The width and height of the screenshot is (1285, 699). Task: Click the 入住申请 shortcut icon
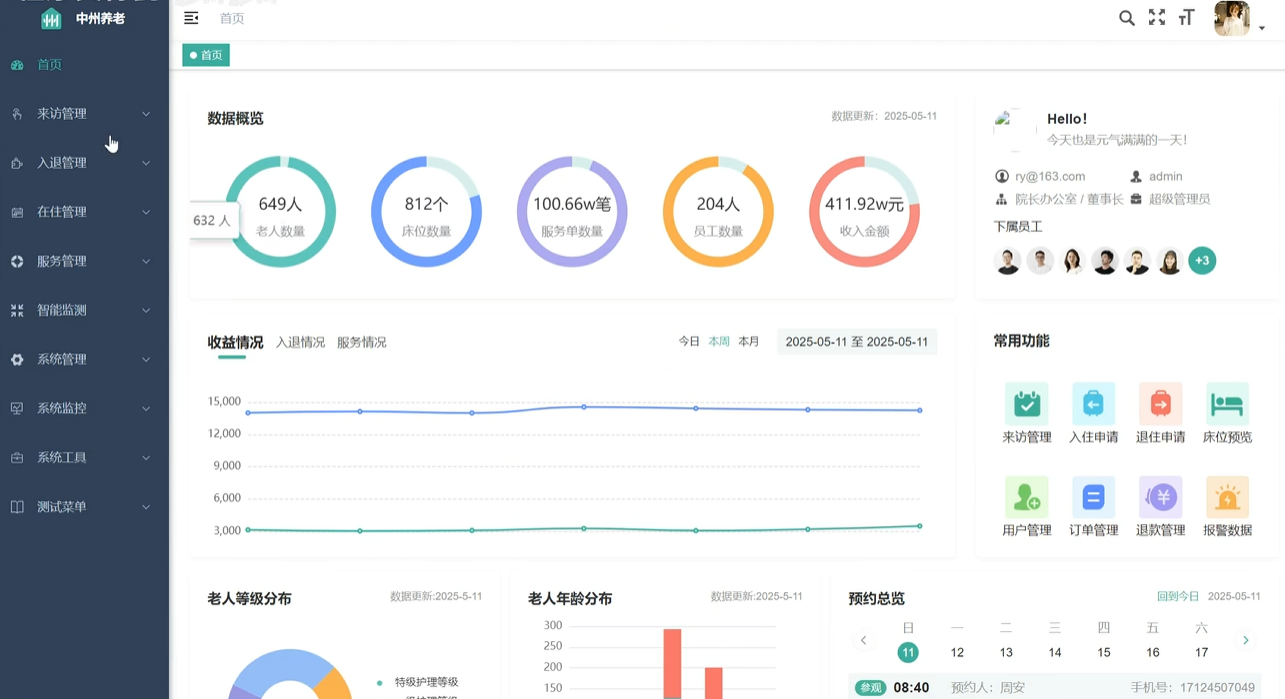(x=1093, y=404)
